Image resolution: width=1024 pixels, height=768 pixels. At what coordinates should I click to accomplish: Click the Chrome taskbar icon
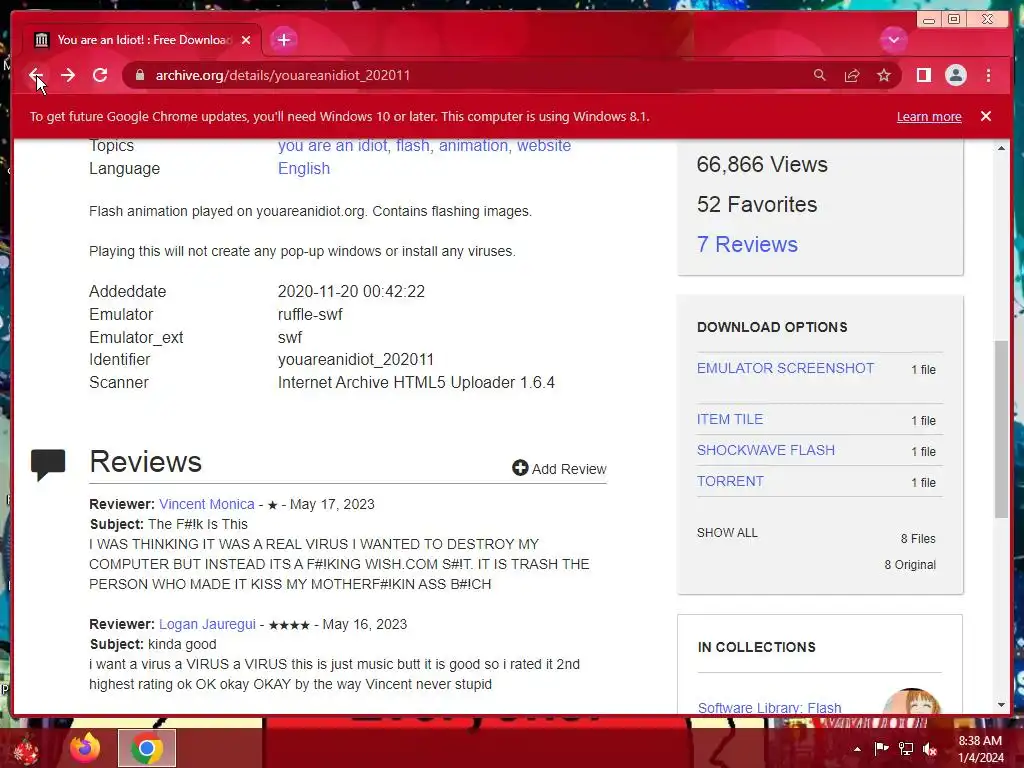coord(147,748)
